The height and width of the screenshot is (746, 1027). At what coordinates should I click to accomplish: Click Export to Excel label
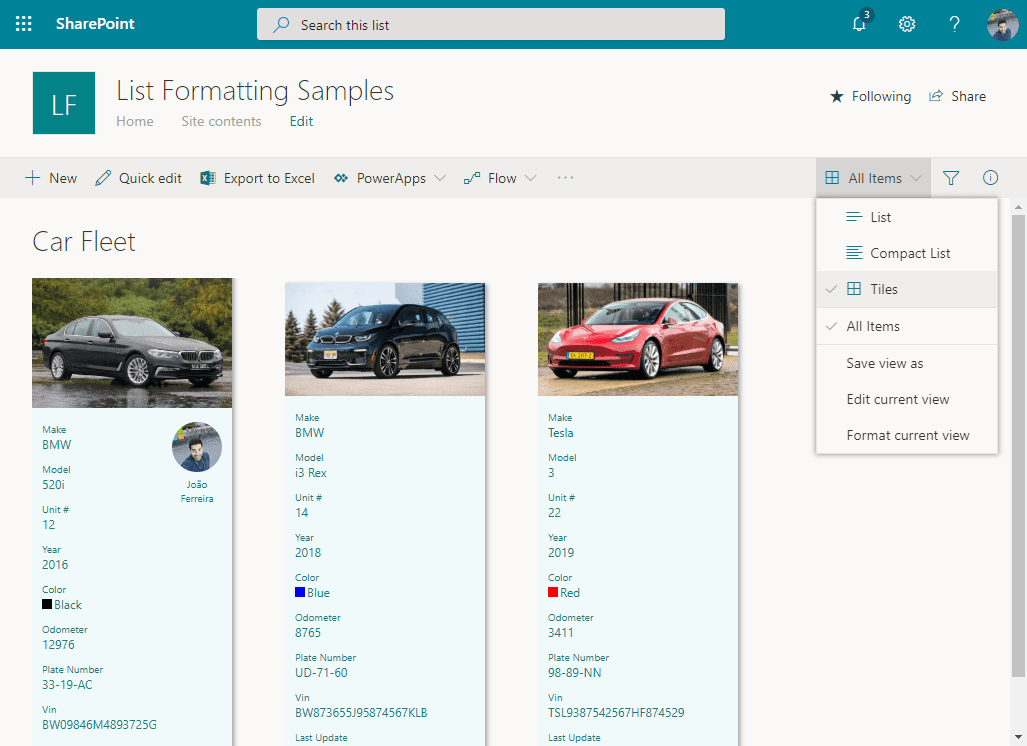[269, 178]
